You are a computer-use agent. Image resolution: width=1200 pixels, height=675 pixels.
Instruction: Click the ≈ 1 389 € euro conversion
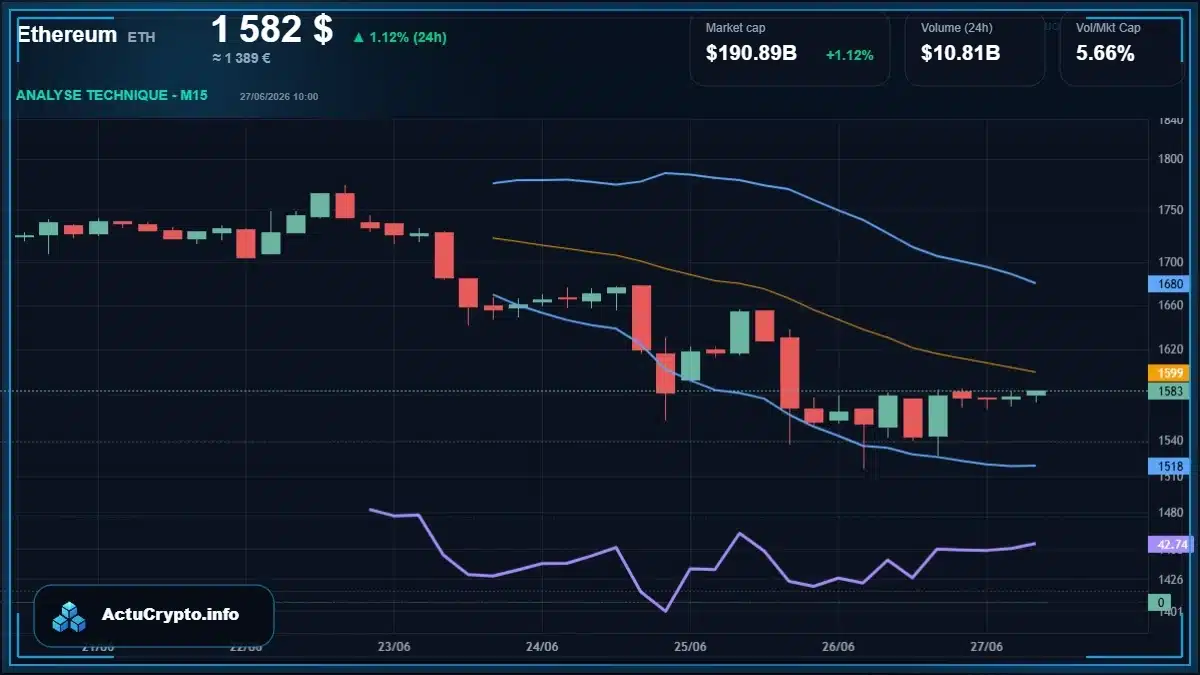tap(241, 58)
